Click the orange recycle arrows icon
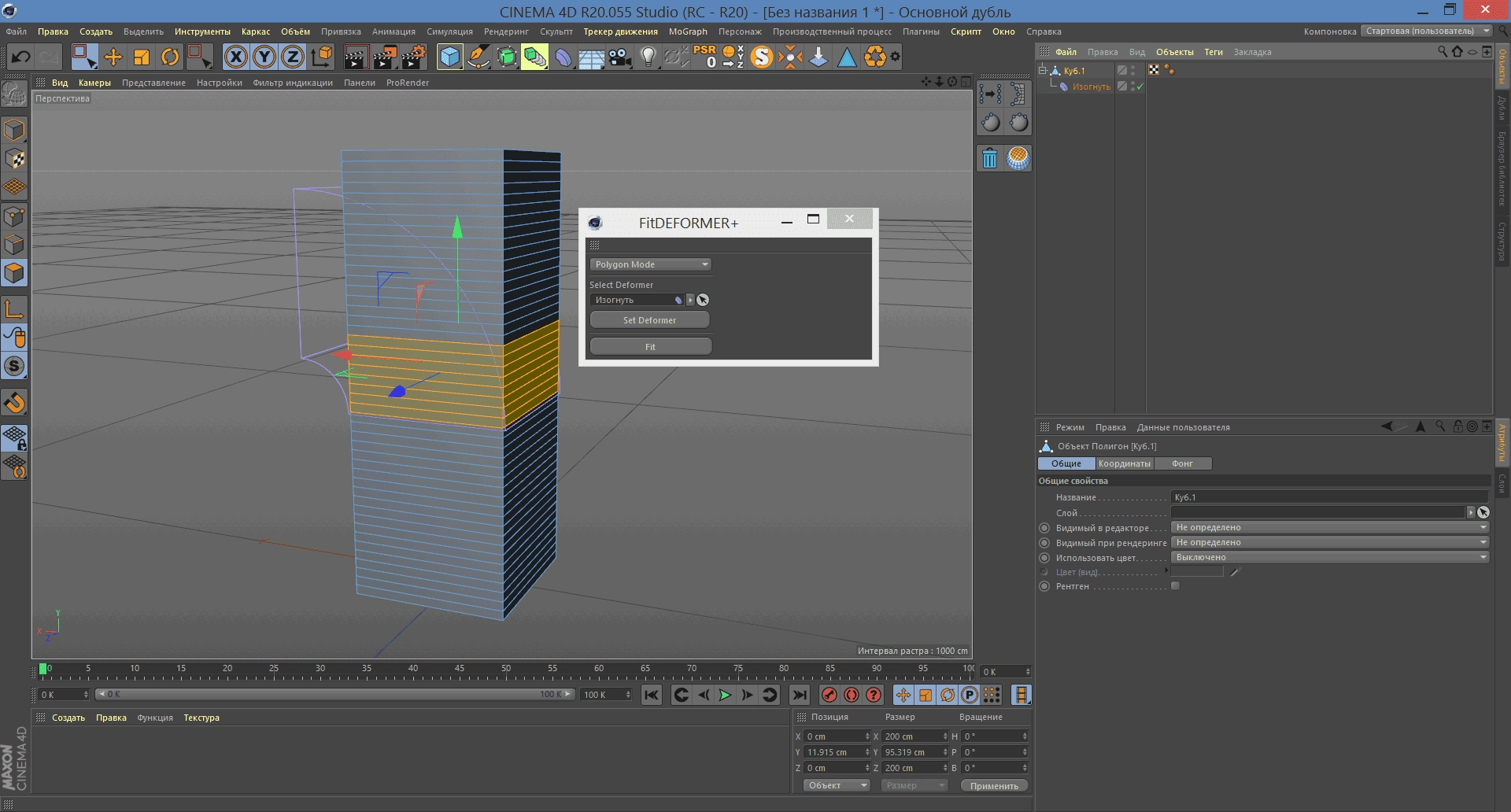 point(874,57)
